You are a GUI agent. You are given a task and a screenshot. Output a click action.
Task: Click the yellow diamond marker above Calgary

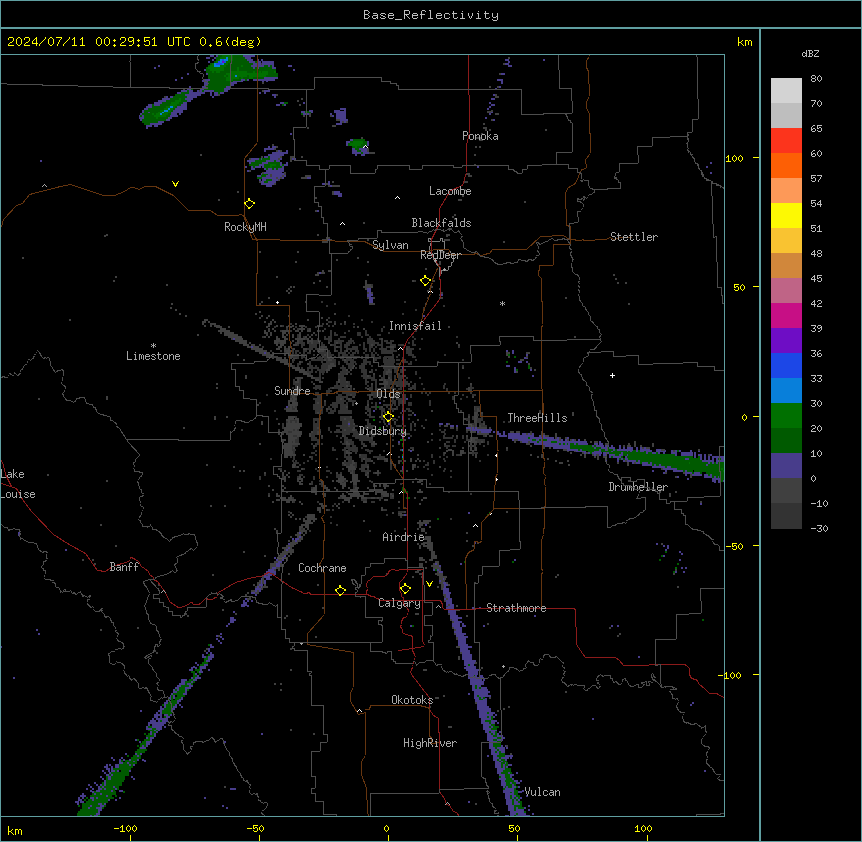click(405, 589)
